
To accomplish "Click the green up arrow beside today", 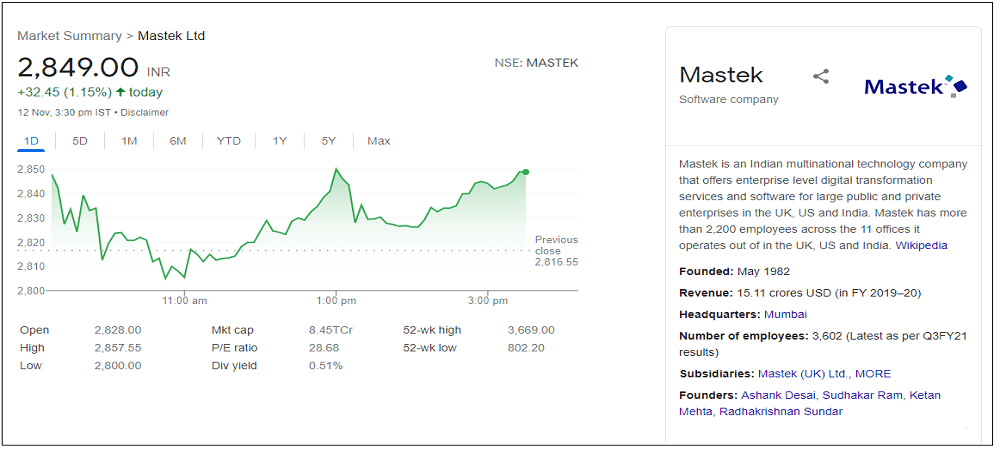I will (120, 92).
